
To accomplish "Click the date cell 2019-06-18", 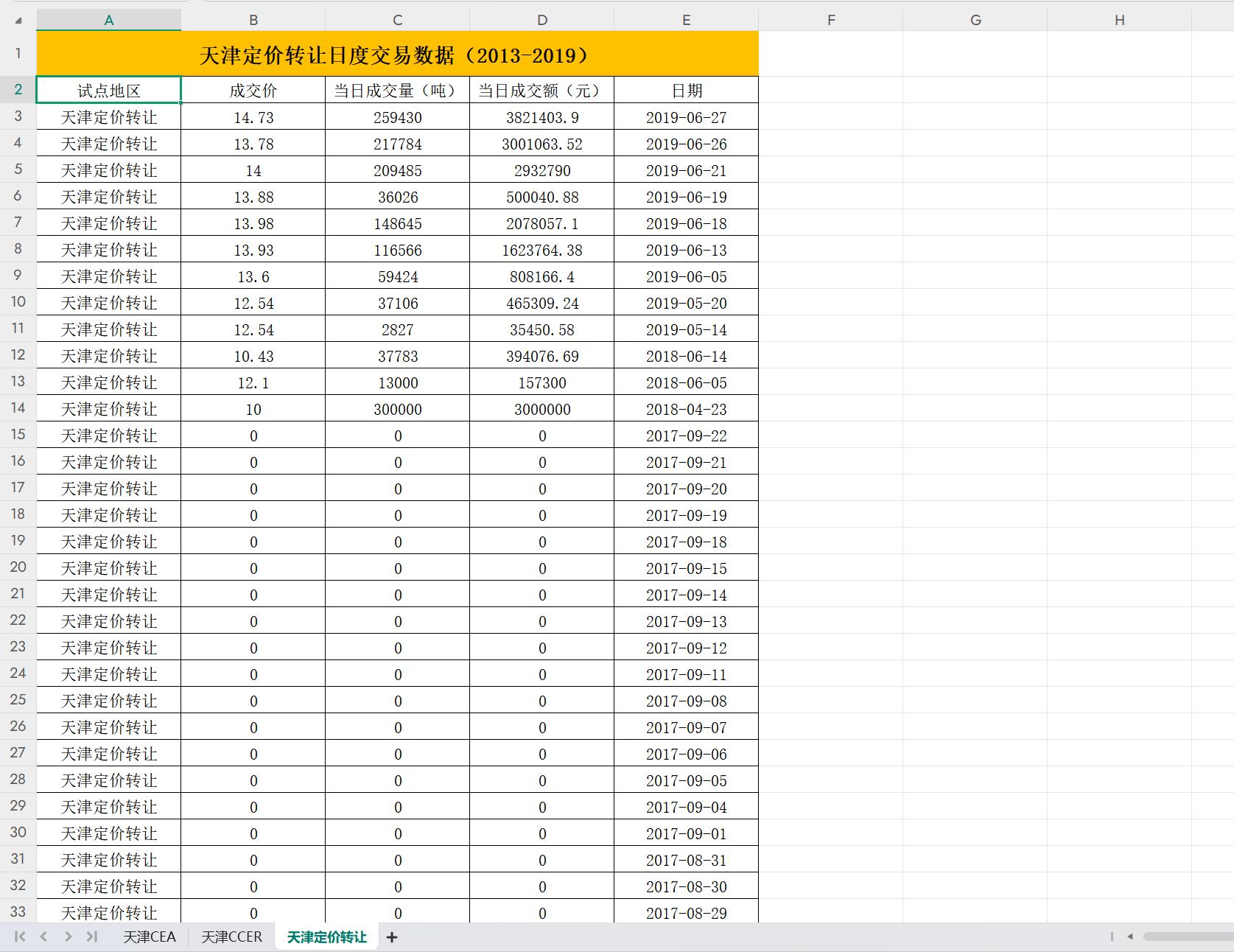I will pyautogui.click(x=687, y=223).
